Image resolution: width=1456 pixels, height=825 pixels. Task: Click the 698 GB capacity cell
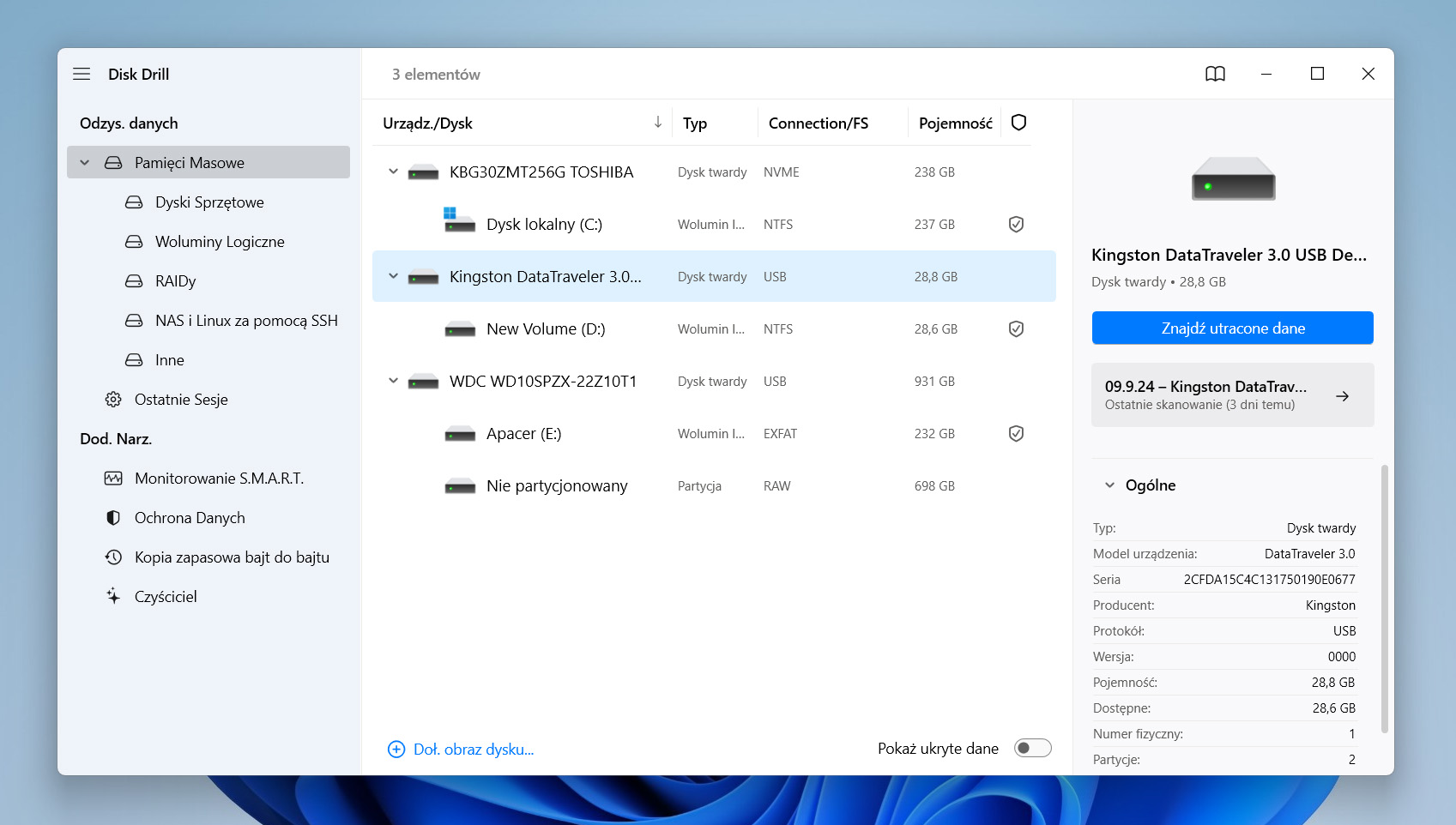(934, 485)
